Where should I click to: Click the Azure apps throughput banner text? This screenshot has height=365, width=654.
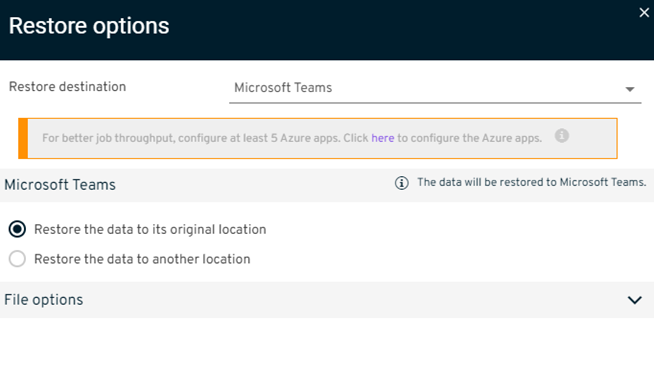coord(292,138)
